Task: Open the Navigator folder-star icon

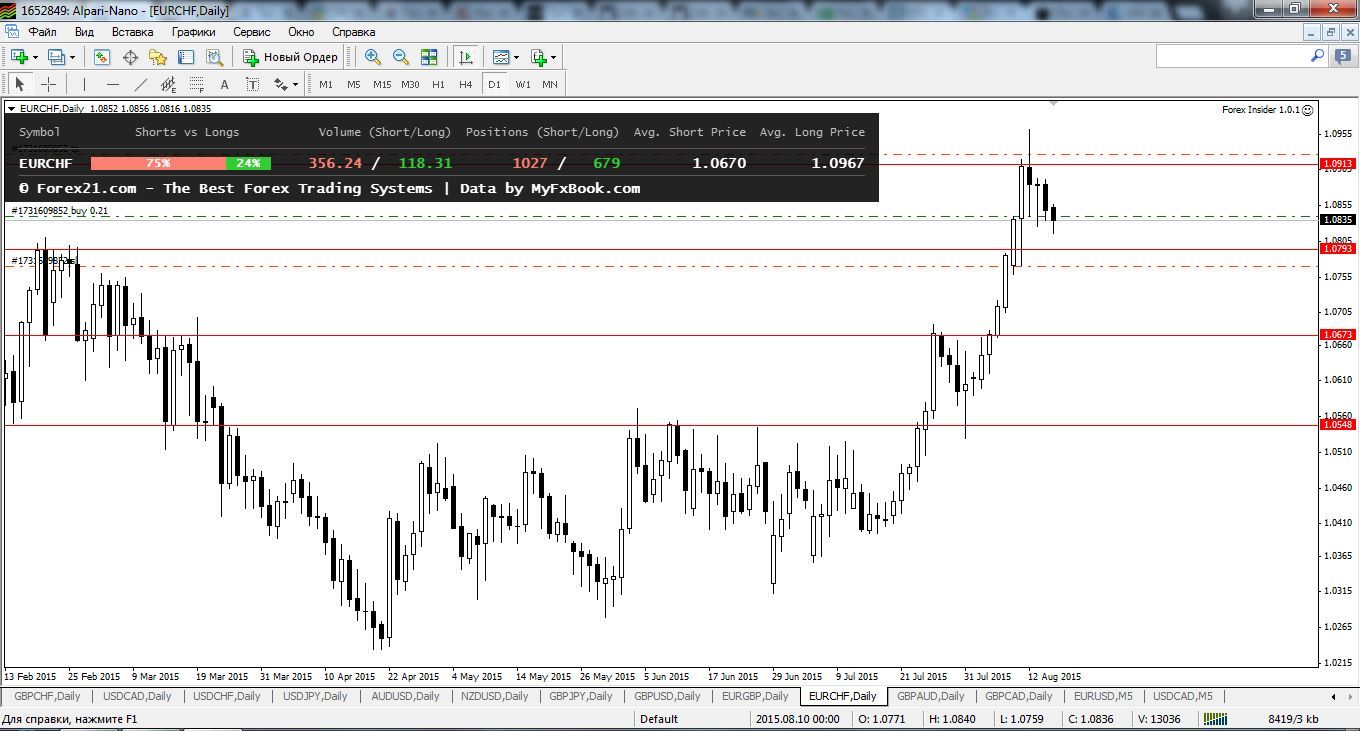Action: (x=158, y=57)
